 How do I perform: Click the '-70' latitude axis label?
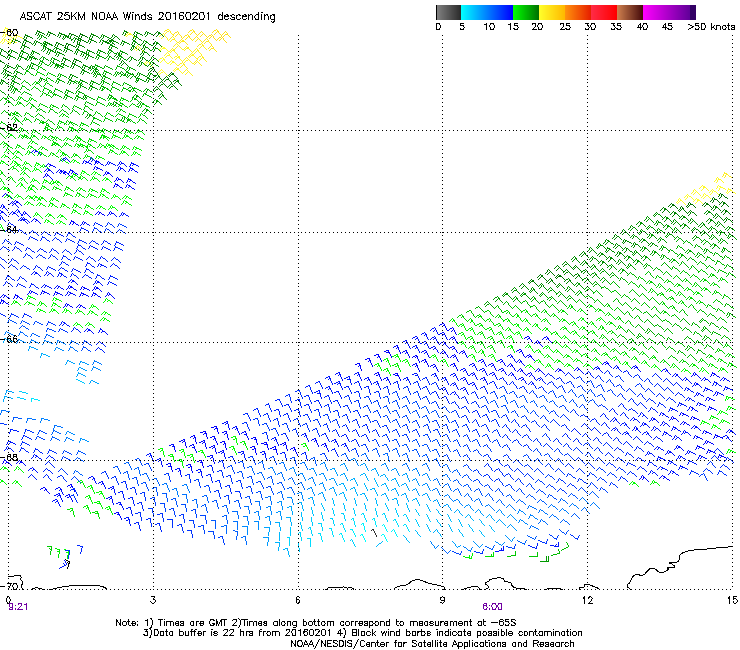click(x=10, y=586)
